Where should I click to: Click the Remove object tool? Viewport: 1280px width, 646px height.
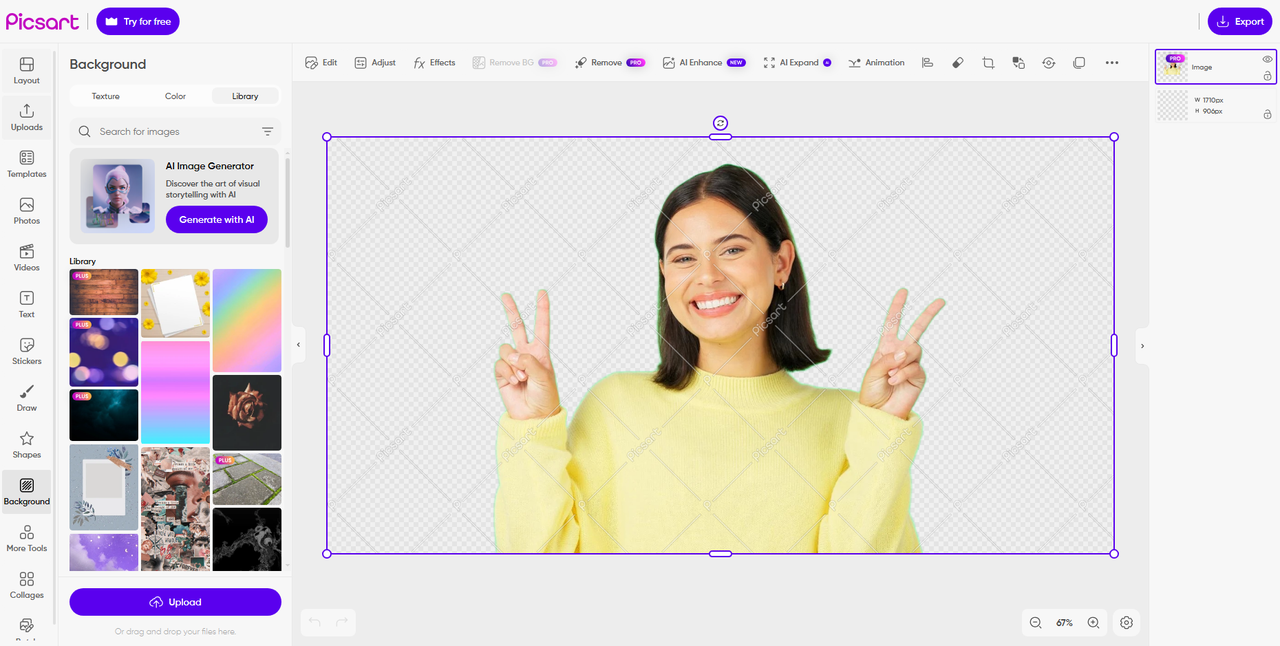609,62
